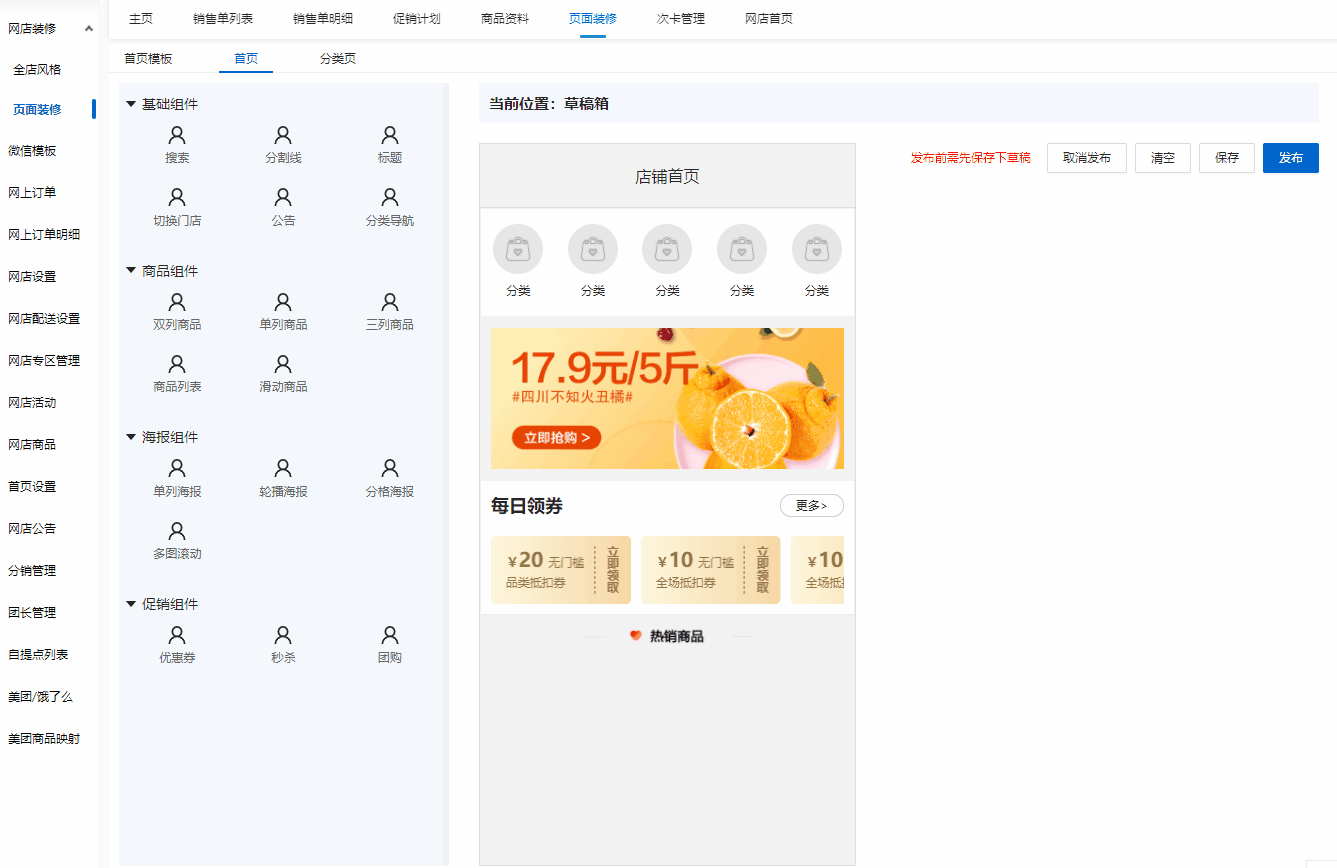
Task: Click the 保存 button
Action: tap(1227, 158)
